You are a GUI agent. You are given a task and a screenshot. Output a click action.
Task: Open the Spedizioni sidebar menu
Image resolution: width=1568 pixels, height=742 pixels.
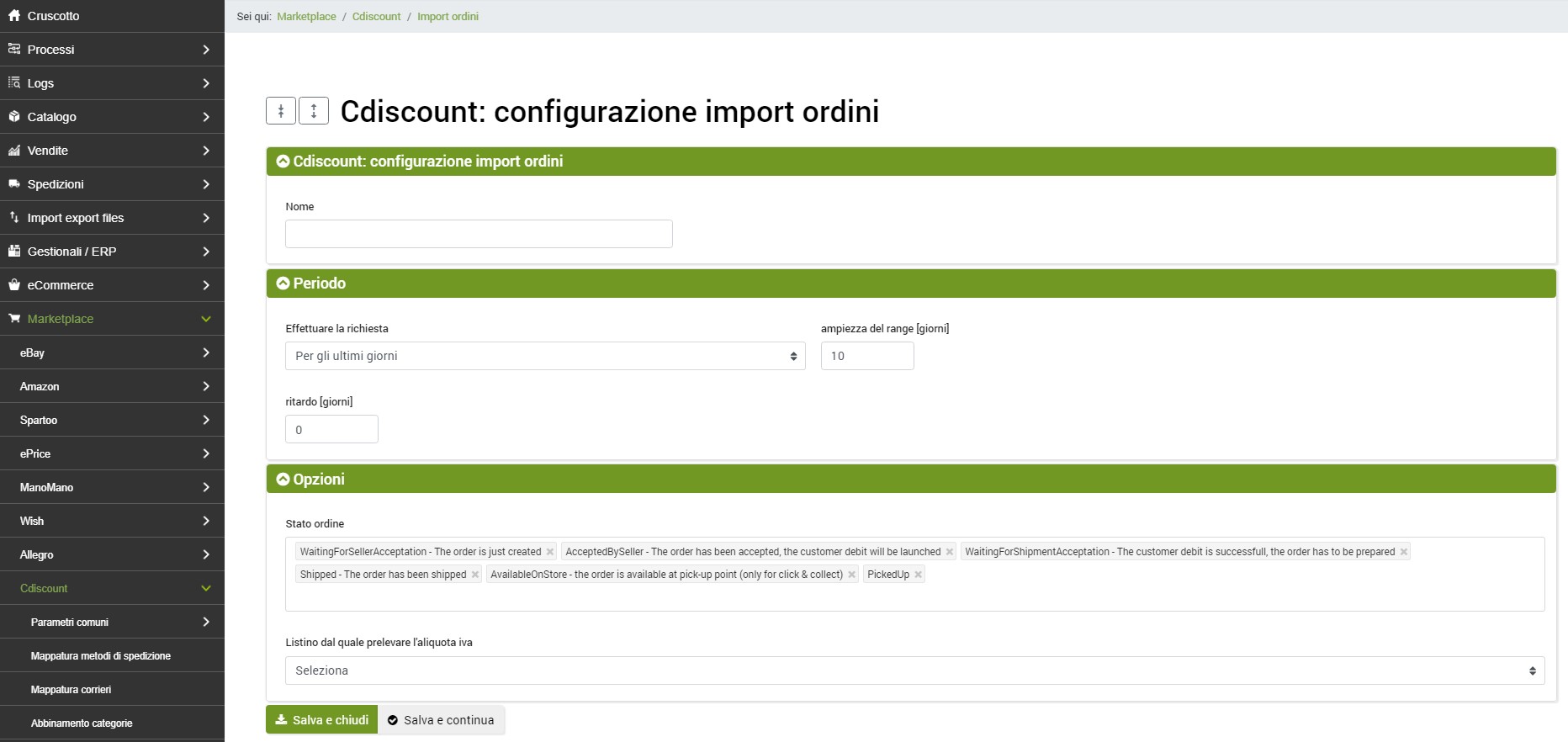coord(112,184)
